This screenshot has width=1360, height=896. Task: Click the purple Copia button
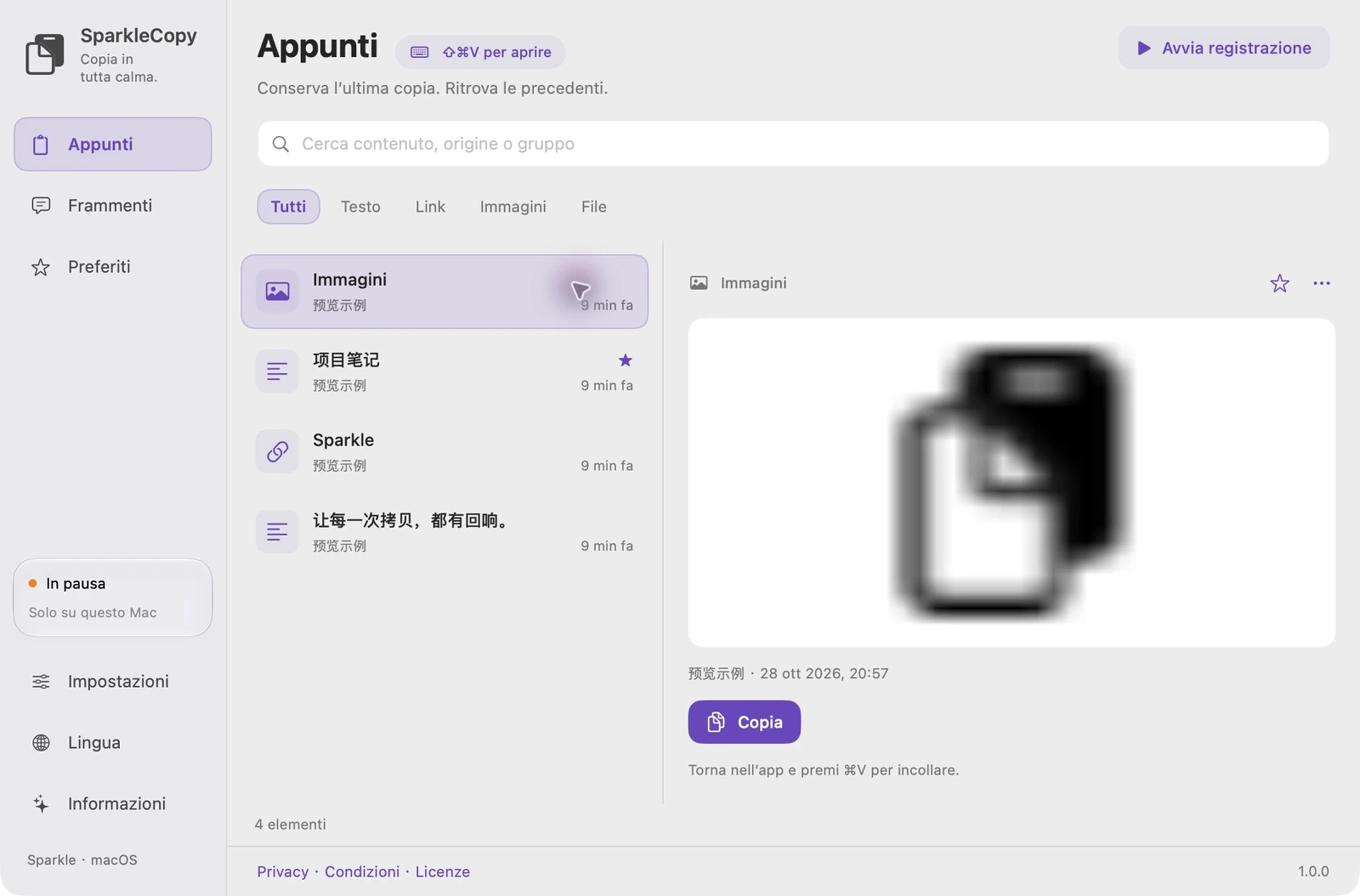pos(745,722)
